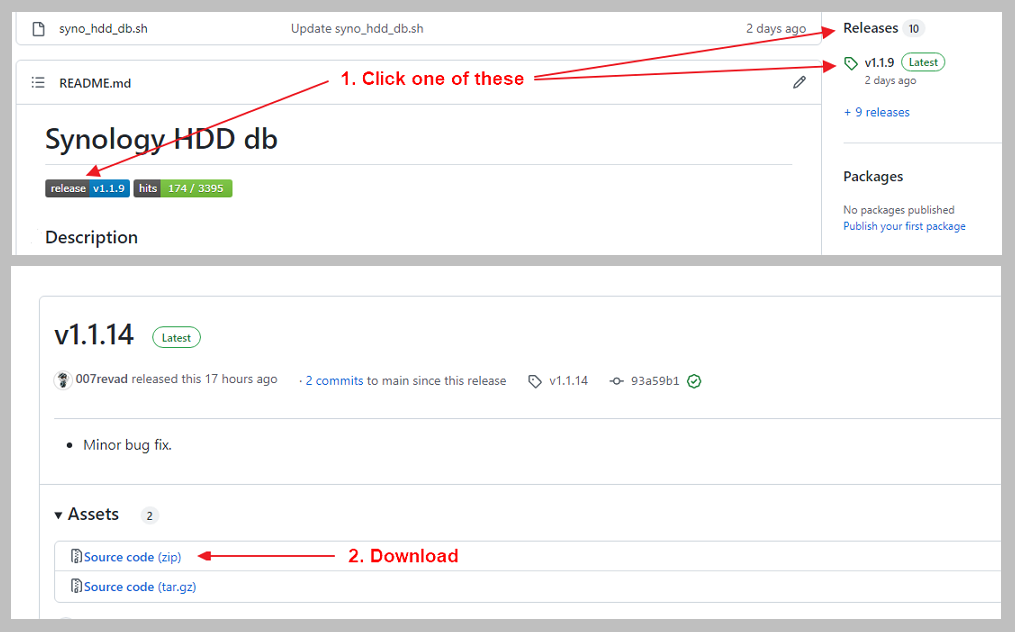
Task: Download Source code (zip)
Action: pos(132,557)
